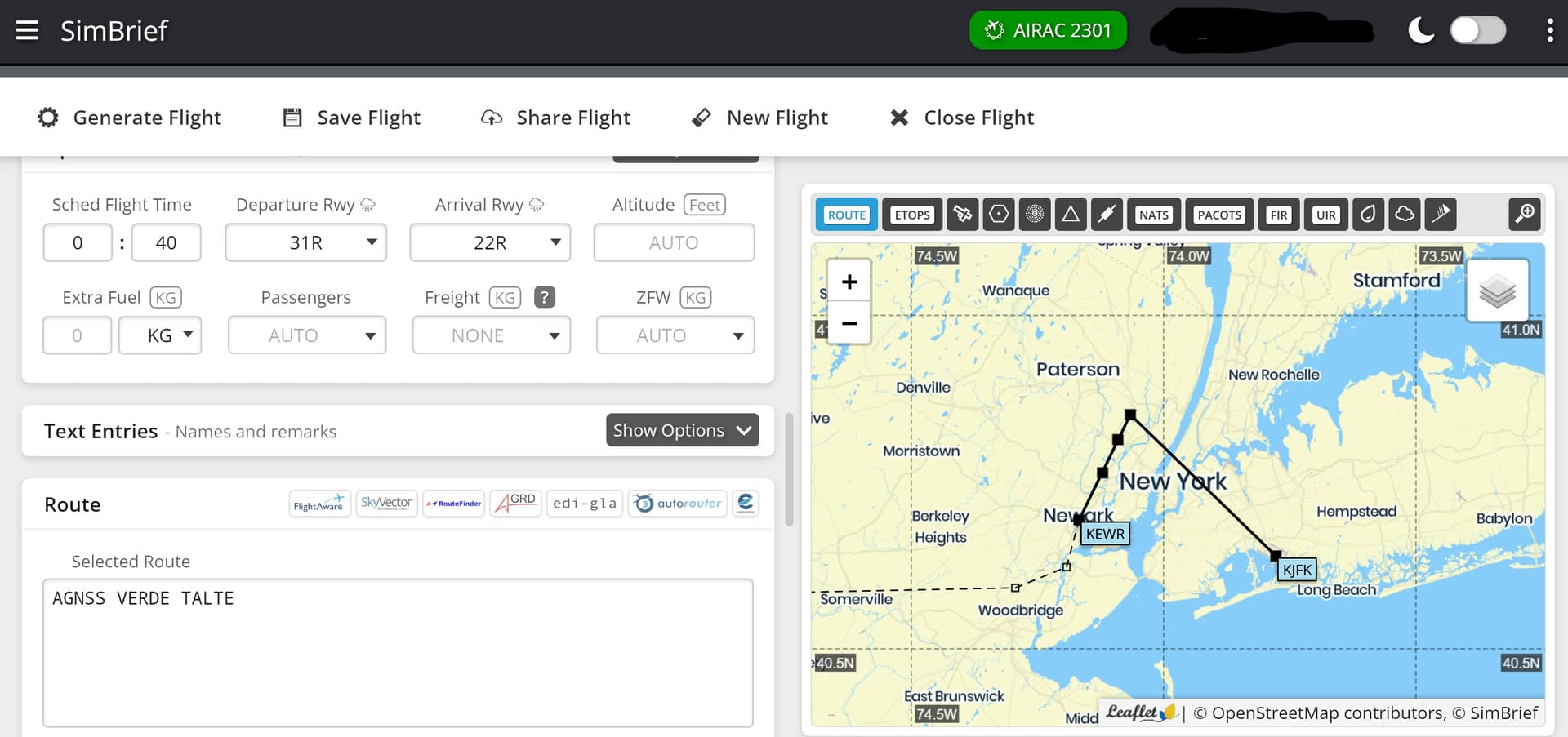1568x737 pixels.
Task: Expand Text Entries with Show Options
Action: point(682,430)
